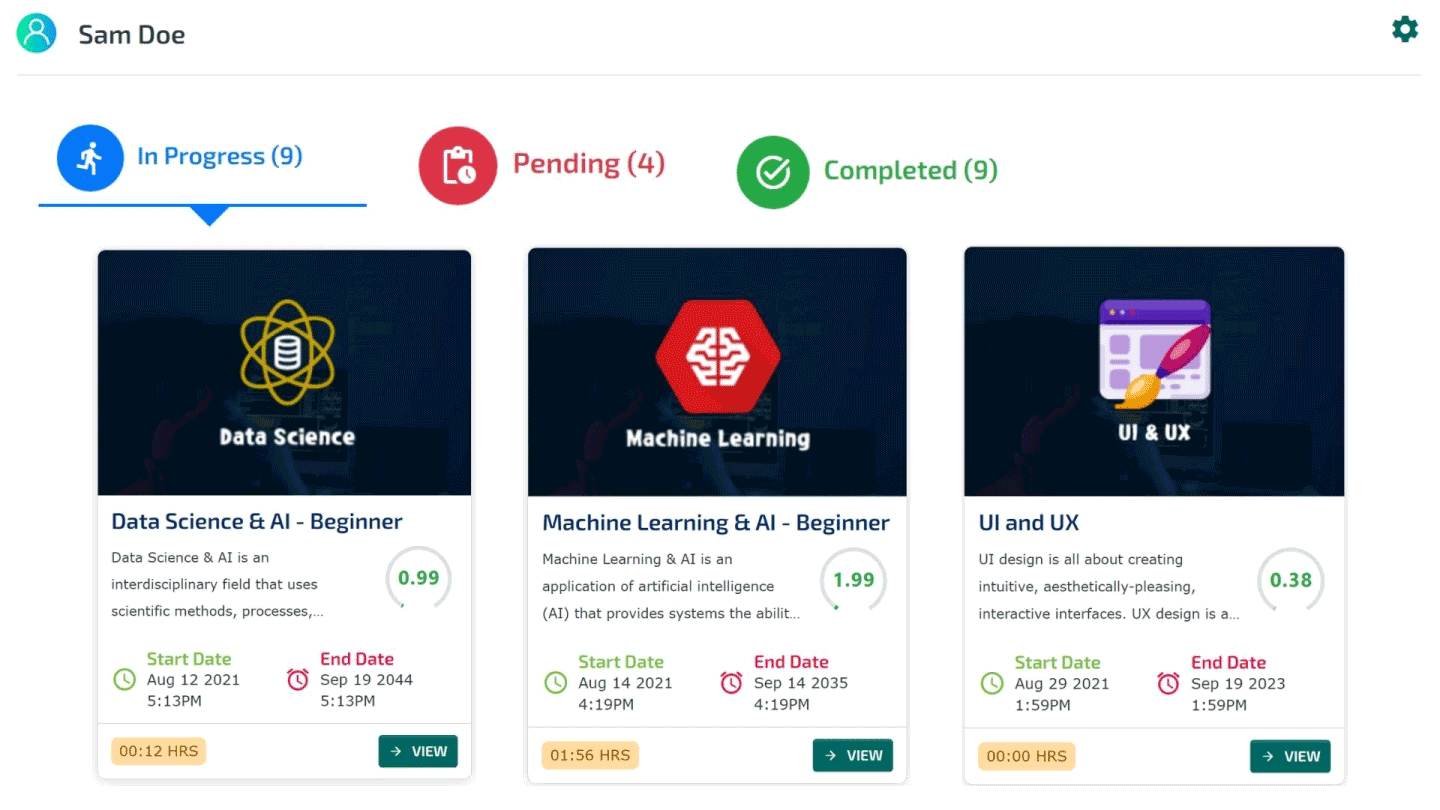Click the UI & UX paintbrush icon
The width and height of the screenshot is (1440, 810).
pos(1154,353)
